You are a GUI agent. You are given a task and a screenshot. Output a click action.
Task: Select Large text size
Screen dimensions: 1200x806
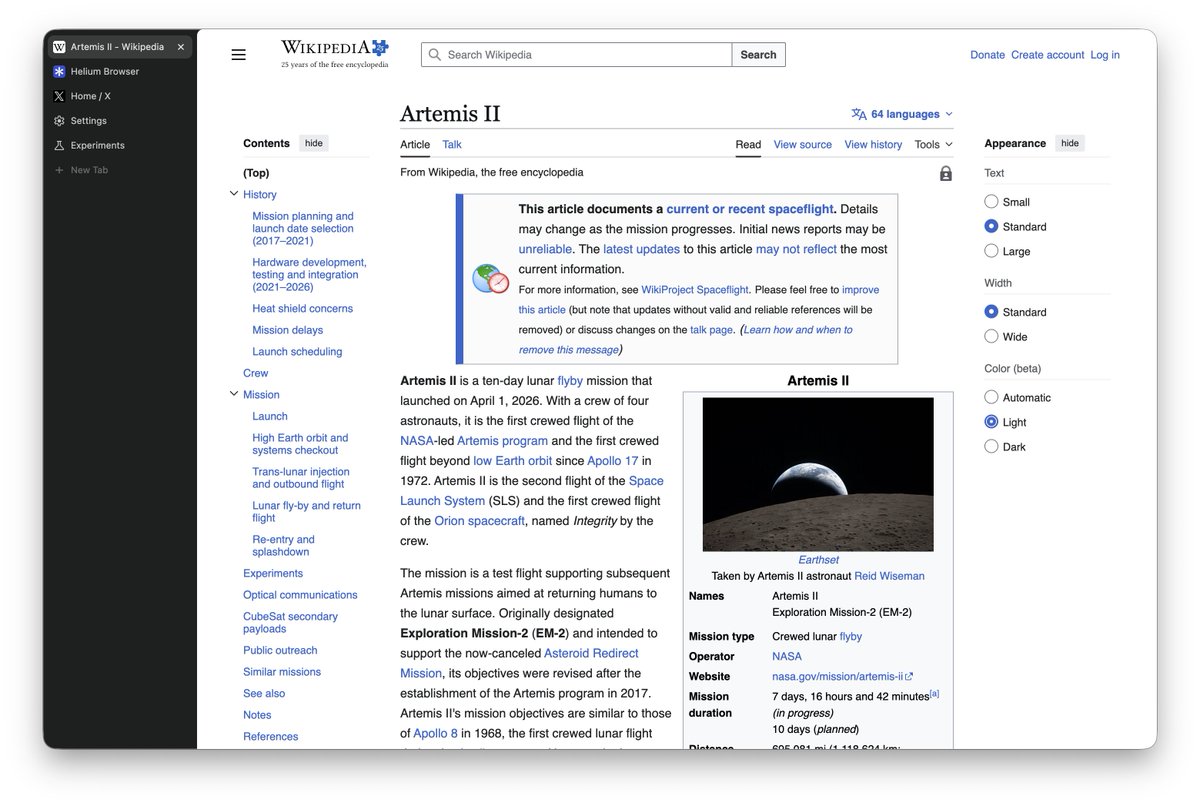991,251
